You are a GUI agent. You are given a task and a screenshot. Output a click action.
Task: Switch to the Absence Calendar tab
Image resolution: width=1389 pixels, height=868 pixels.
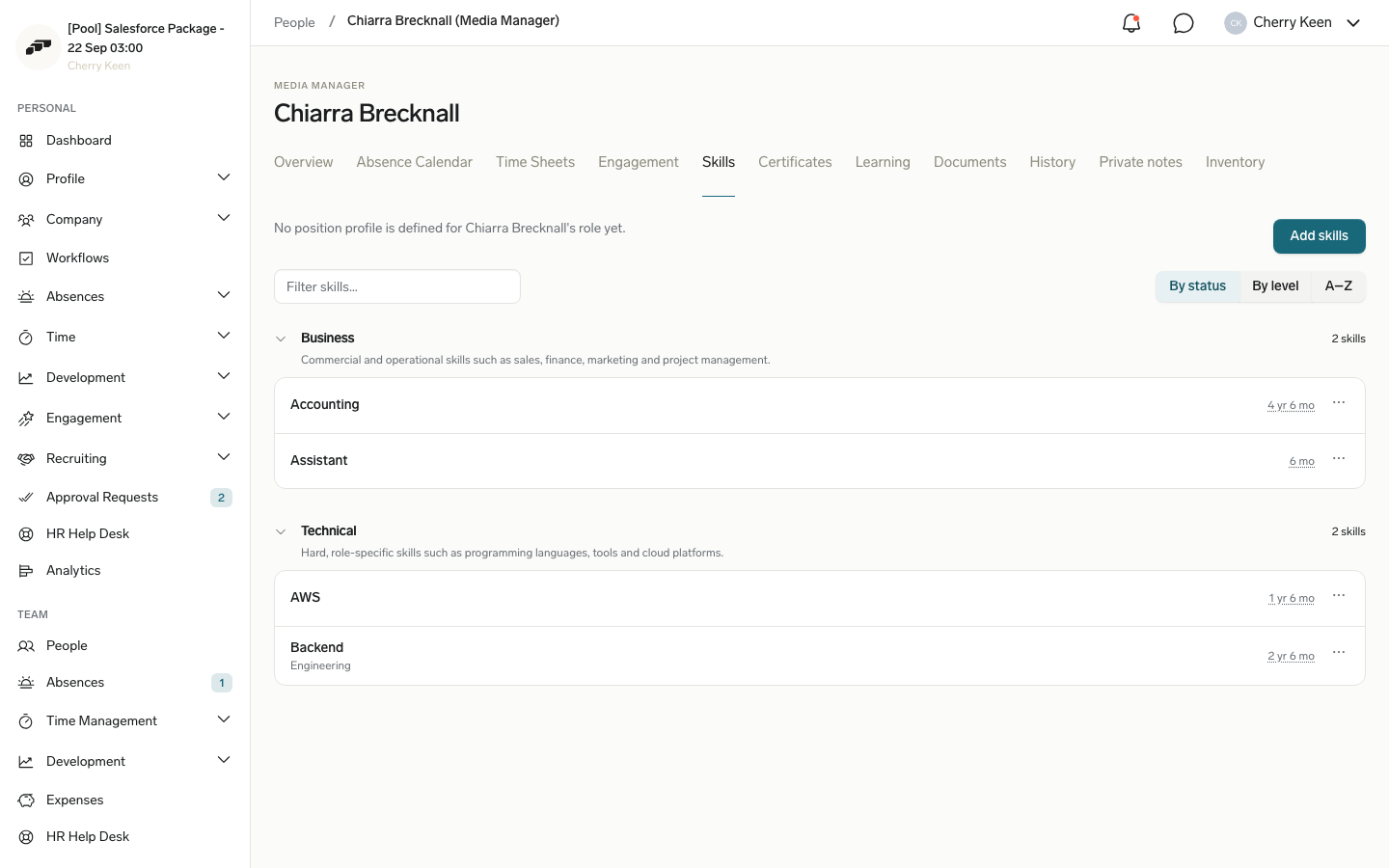(x=415, y=162)
